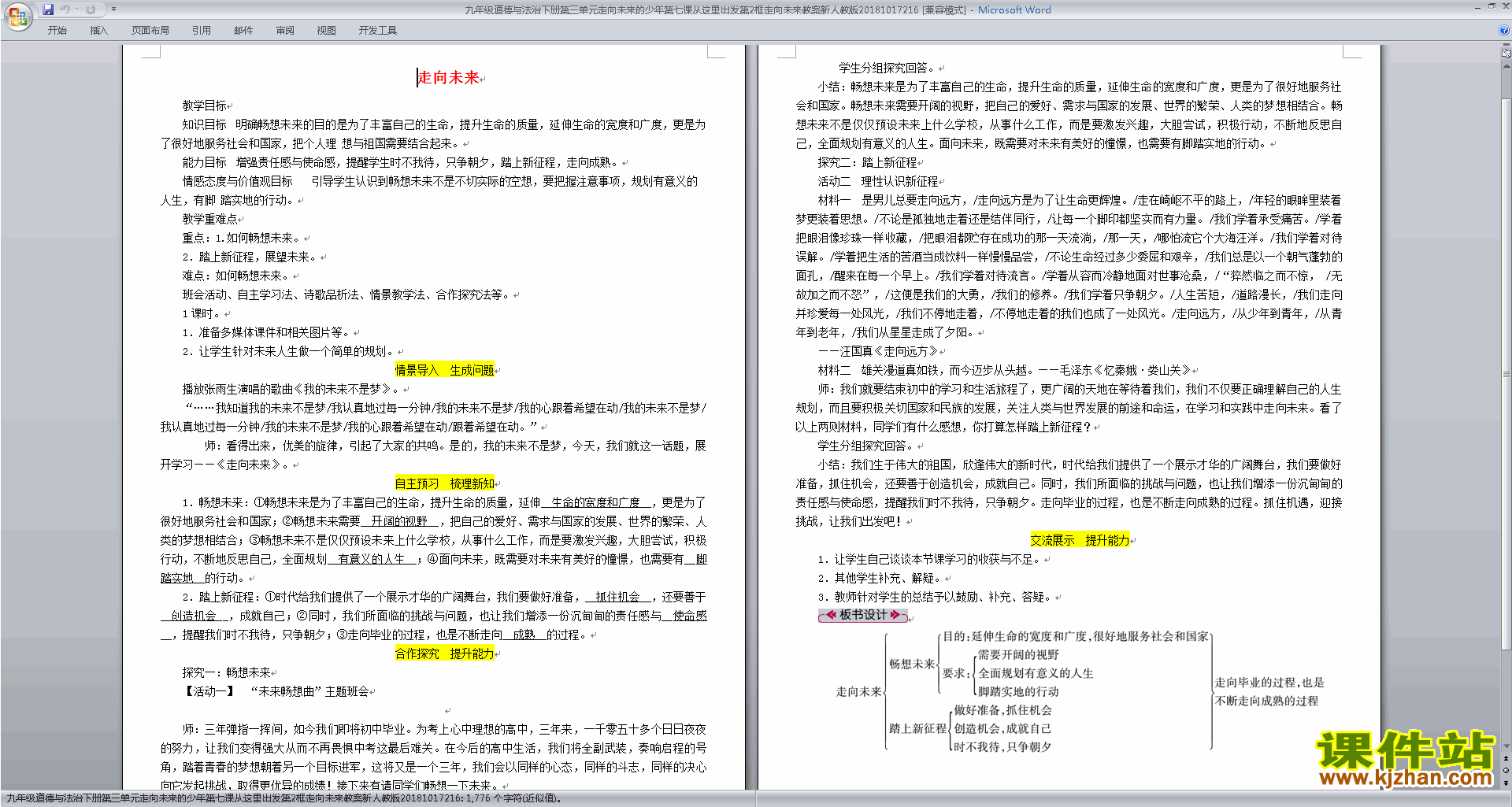This screenshot has width=1512, height=807.
Task: Open the 开始 ribbon tab
Action: click(57, 30)
